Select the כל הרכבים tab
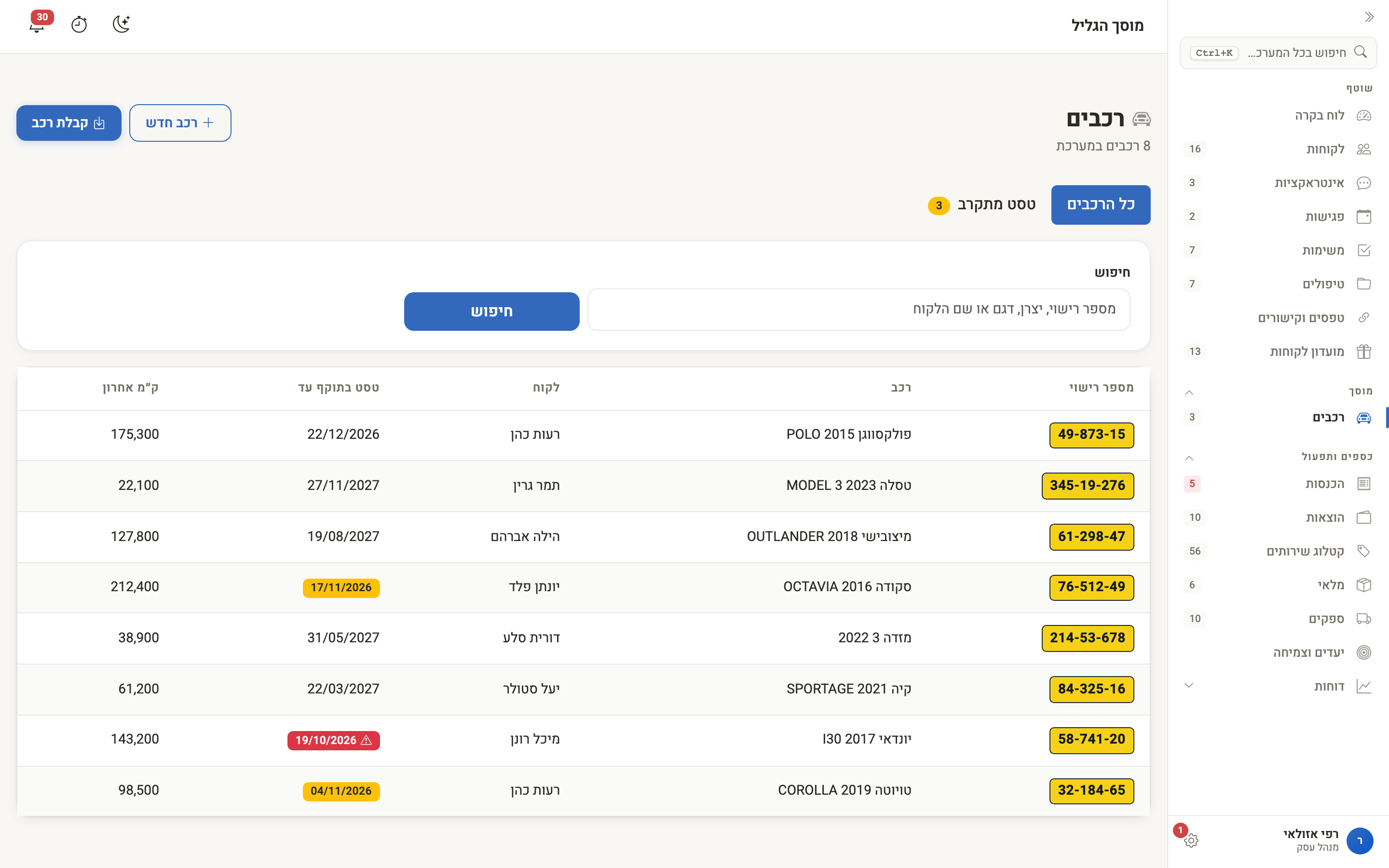Viewport: 1389px width, 868px height. coord(1100,204)
